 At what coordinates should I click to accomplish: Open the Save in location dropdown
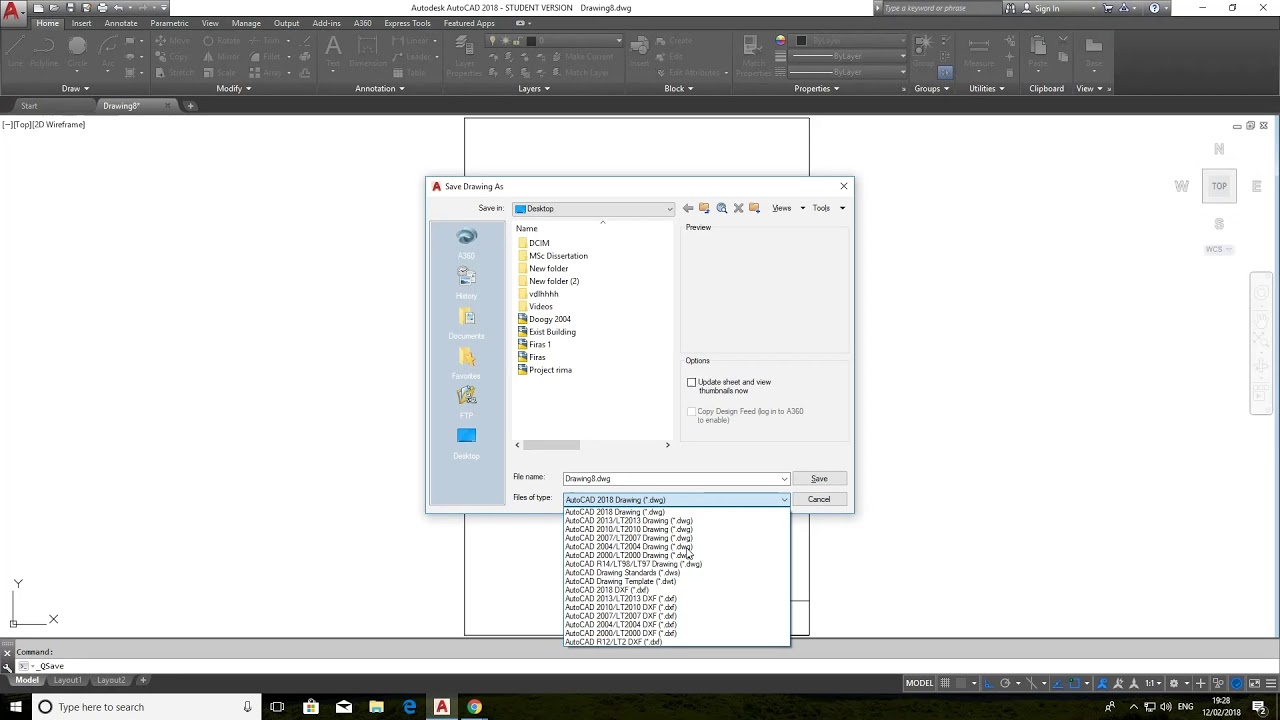point(594,209)
